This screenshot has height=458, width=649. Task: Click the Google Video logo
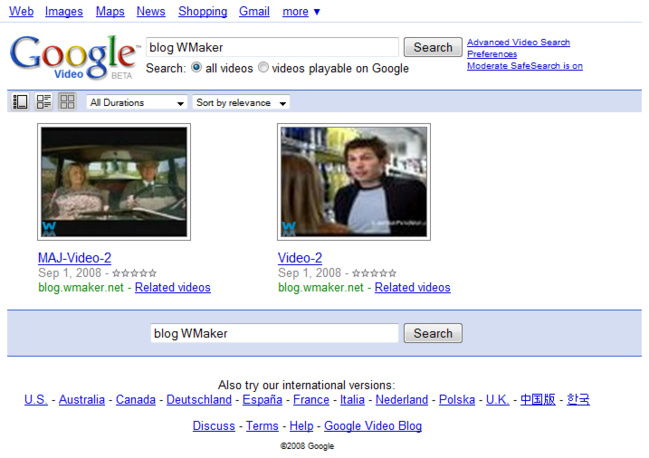74,57
